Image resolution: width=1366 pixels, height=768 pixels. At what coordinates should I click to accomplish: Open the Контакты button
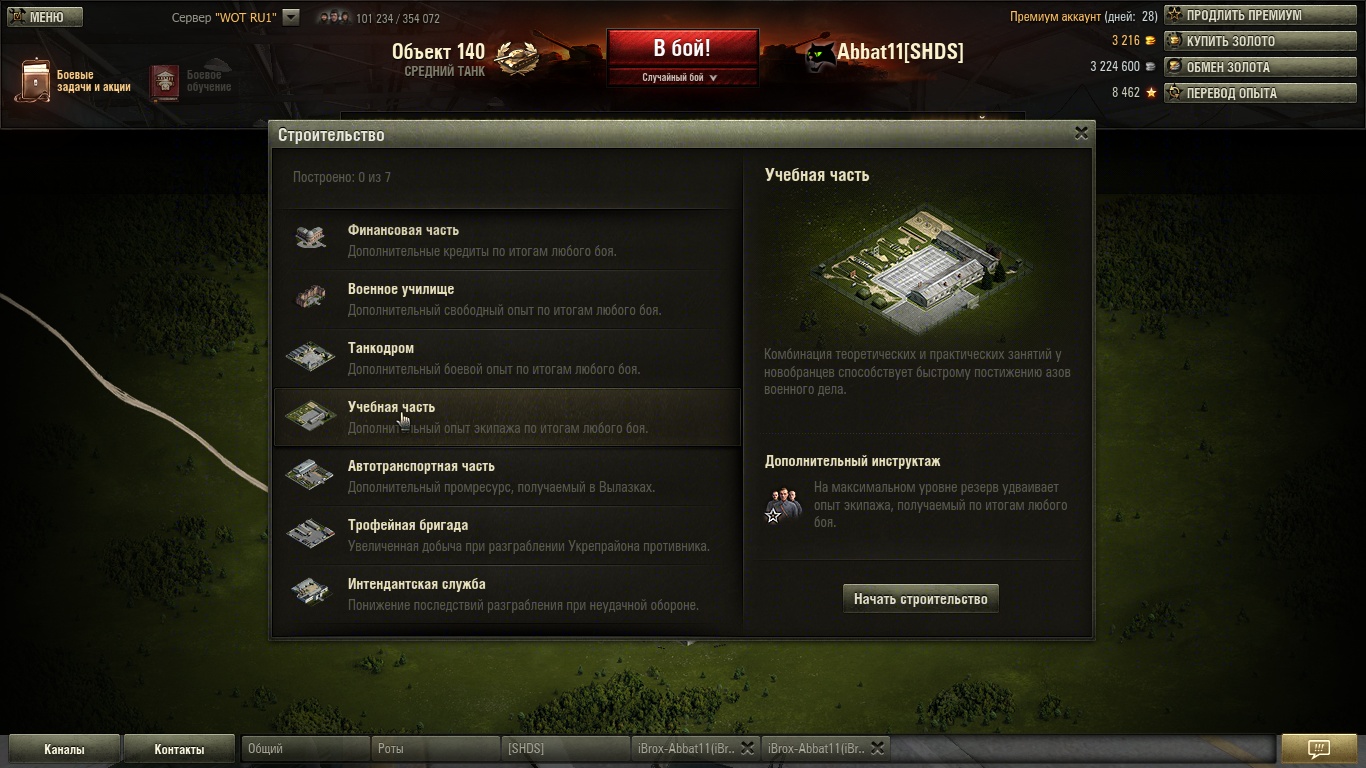(x=179, y=749)
